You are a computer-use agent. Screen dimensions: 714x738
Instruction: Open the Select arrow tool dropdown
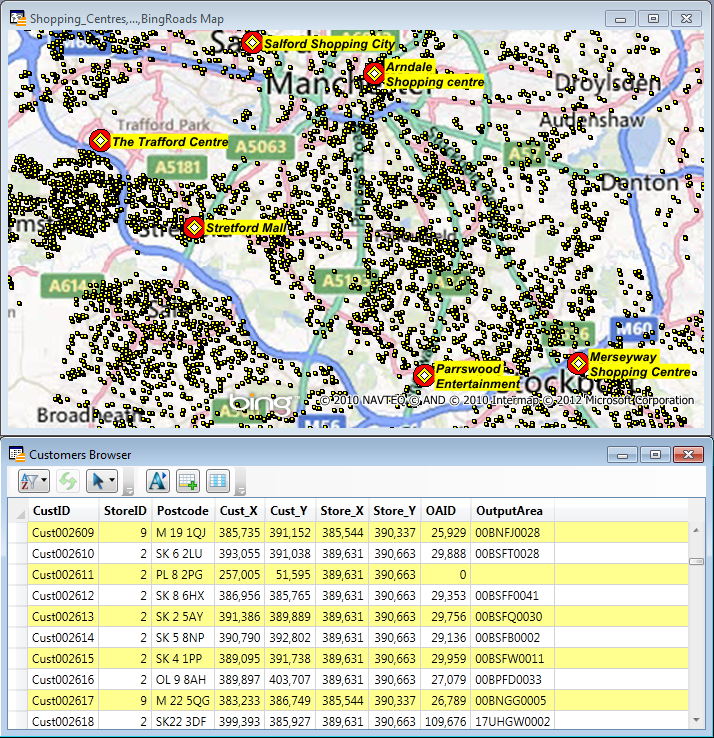102,481
